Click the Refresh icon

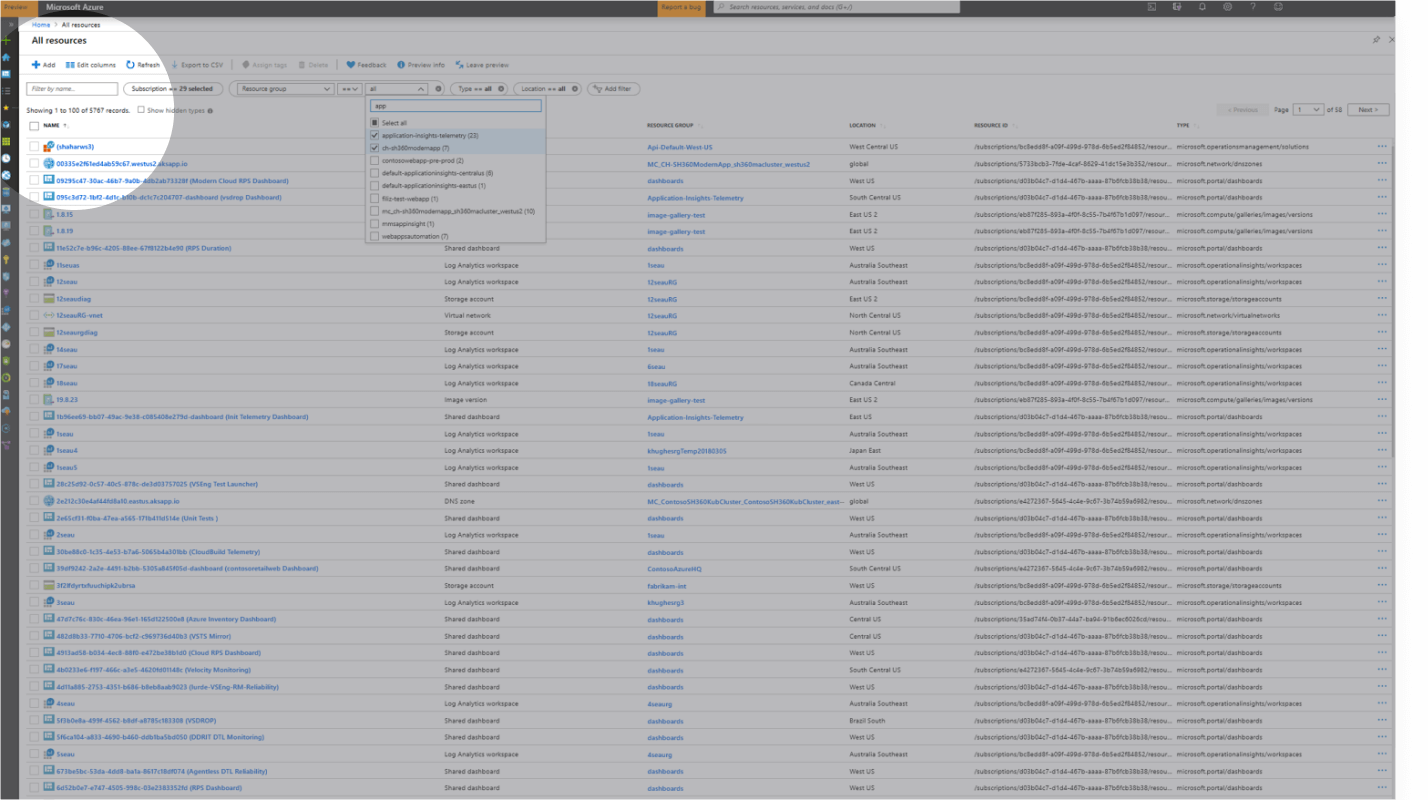pos(131,65)
